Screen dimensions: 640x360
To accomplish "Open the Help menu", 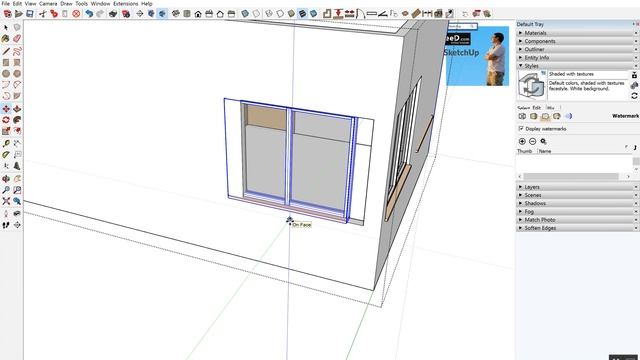I will 147,3.
